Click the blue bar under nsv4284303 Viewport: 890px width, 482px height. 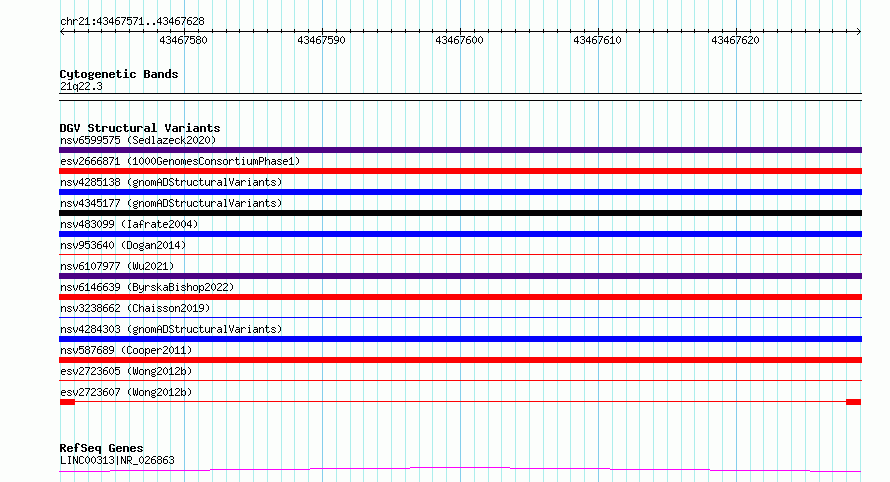point(460,339)
